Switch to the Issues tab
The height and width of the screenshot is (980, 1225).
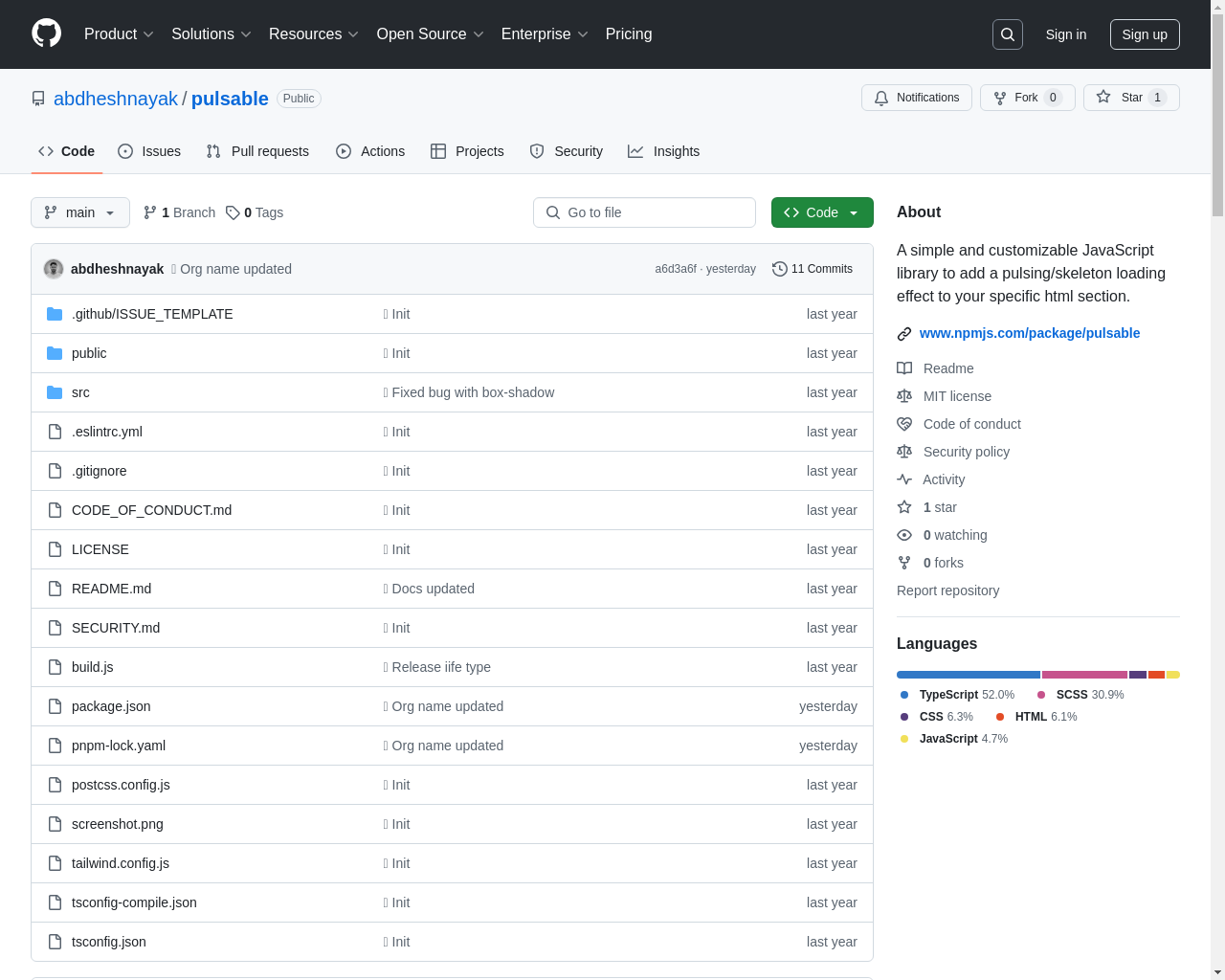[x=149, y=151]
